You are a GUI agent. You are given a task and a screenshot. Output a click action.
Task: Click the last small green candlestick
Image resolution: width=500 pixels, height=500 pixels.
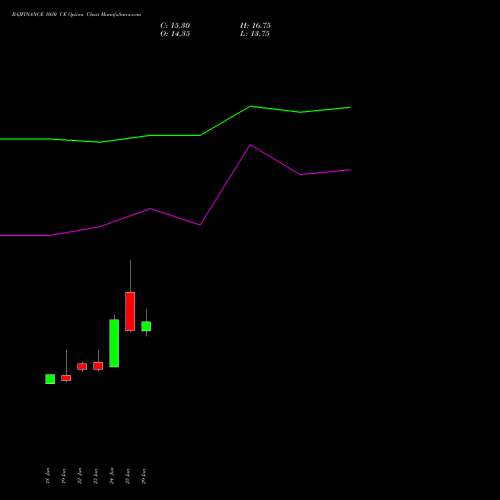point(146,326)
